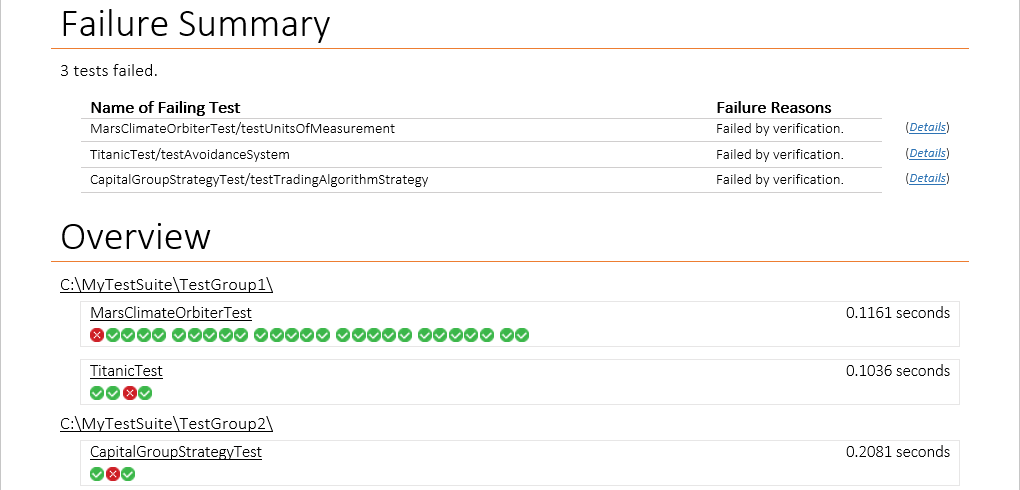The width and height of the screenshot is (1020, 490).
Task: Select the CapitalGroupStrategyTest/testTradingAlgorithmStrategy failing test row
Action: click(258, 180)
